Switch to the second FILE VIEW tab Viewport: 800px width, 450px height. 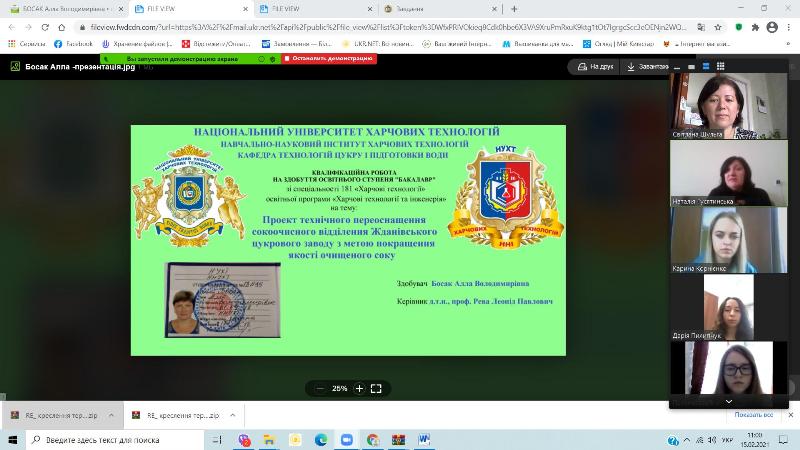coord(316,9)
